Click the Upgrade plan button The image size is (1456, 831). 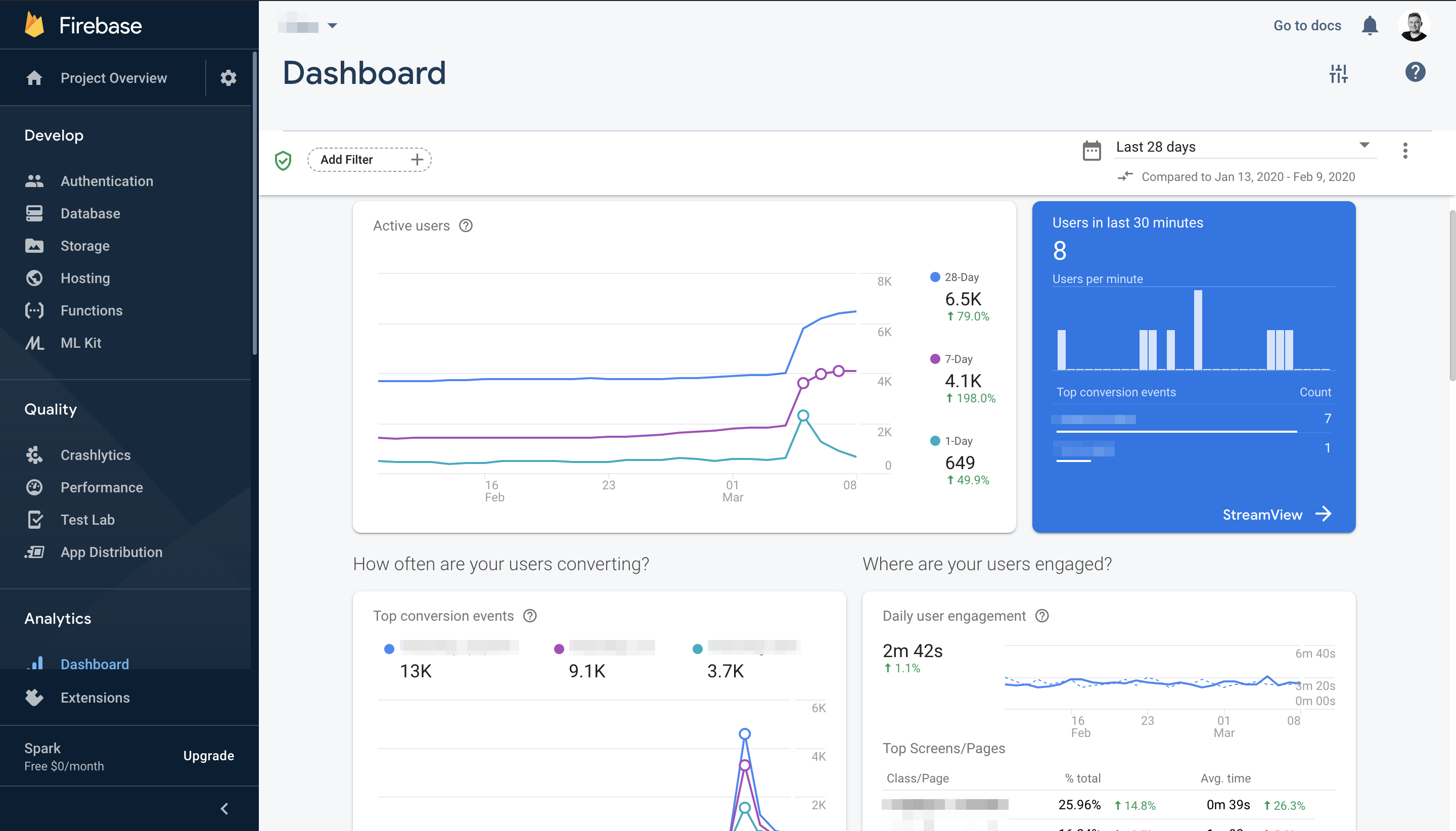coord(208,756)
